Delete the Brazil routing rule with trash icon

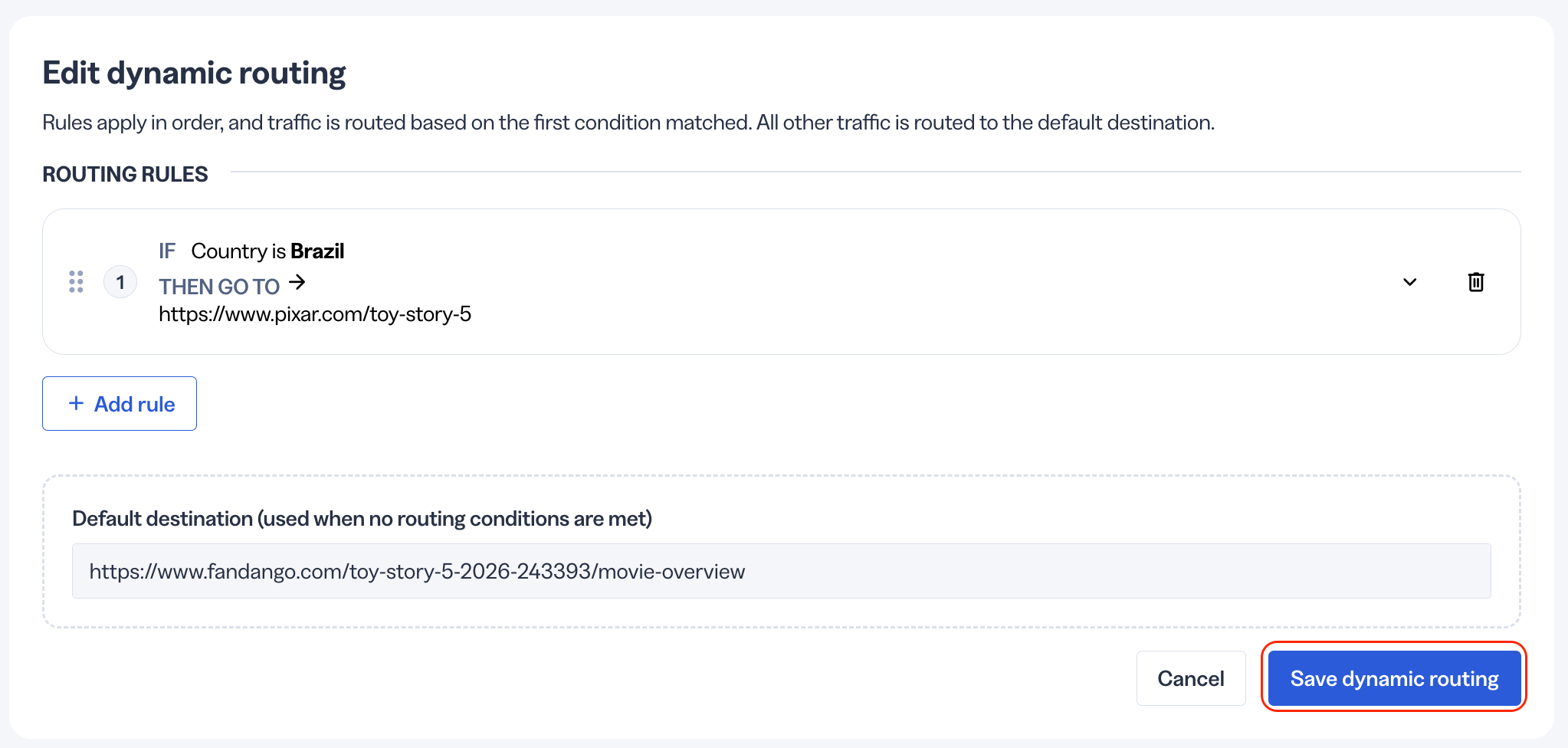click(x=1476, y=282)
